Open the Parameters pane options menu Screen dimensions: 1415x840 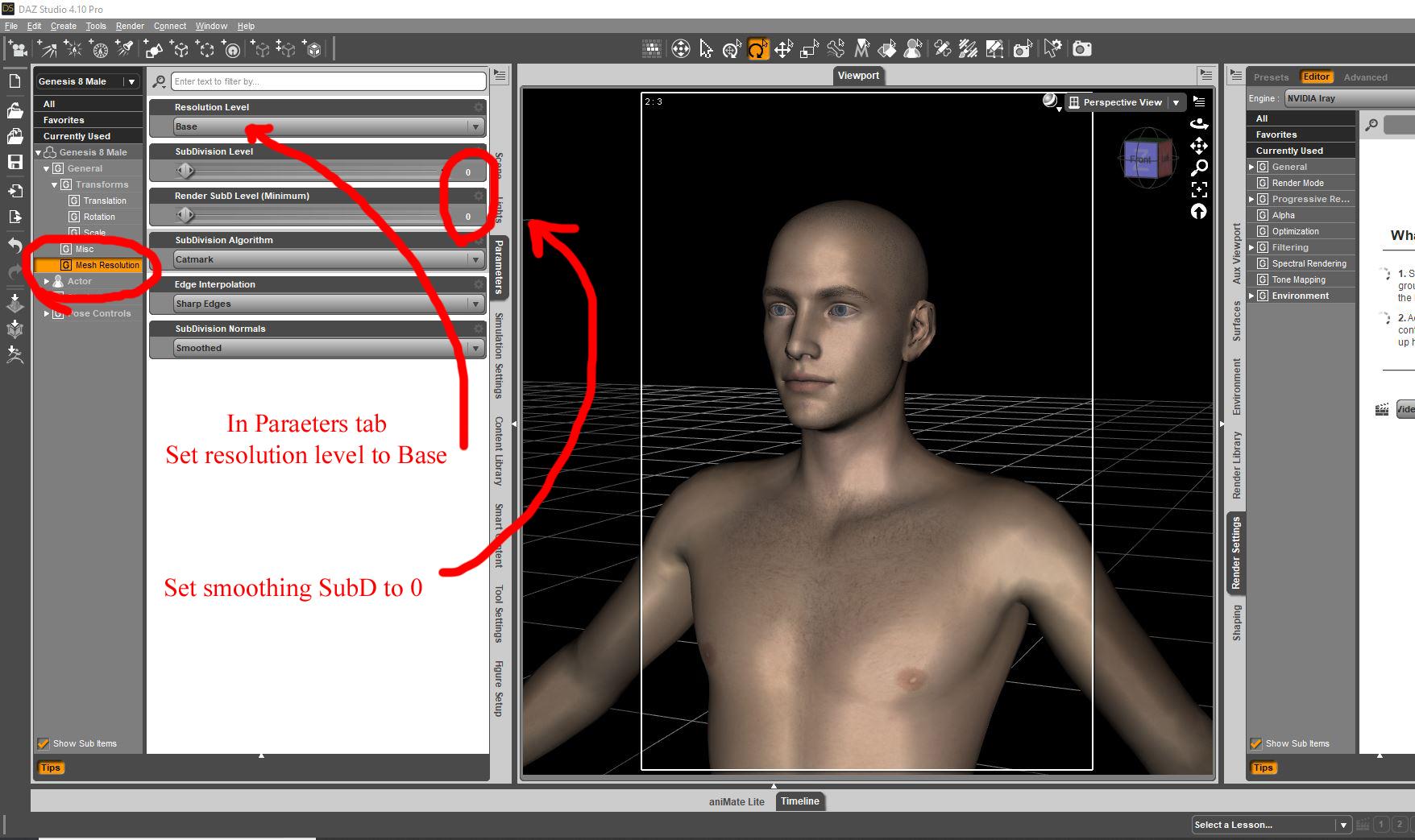(x=500, y=76)
